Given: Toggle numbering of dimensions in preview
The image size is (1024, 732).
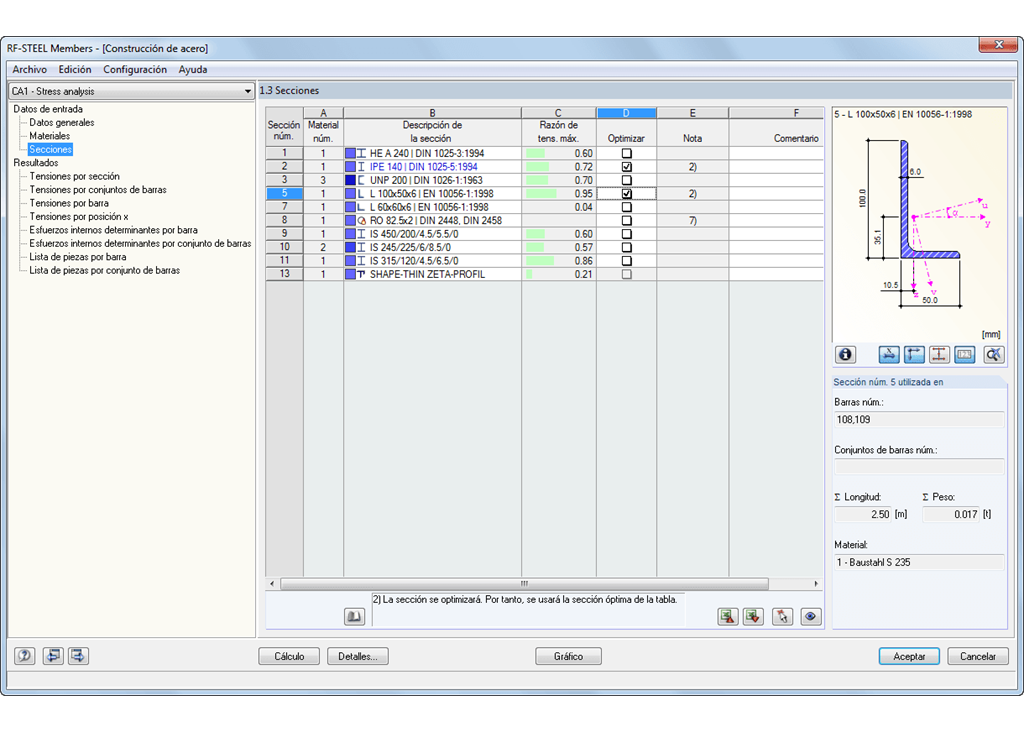Looking at the screenshot, I should click(x=965, y=355).
